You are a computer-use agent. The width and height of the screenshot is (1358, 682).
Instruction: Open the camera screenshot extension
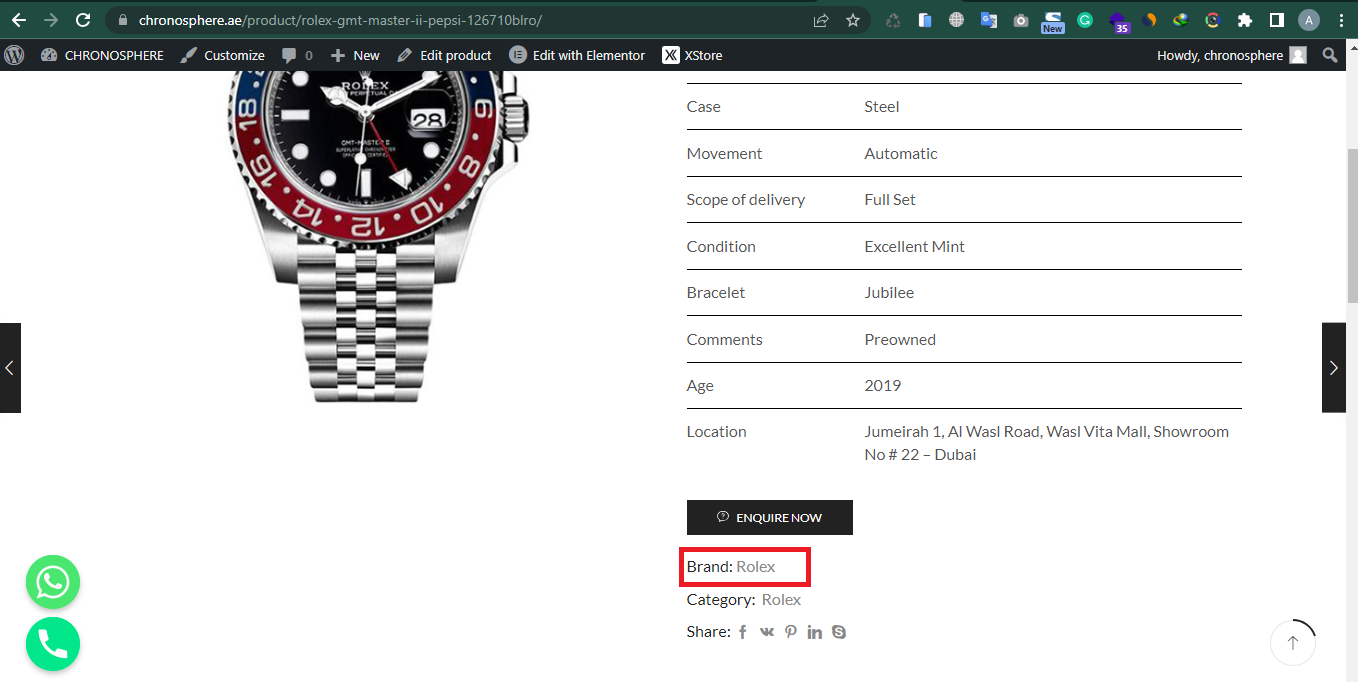(x=1021, y=20)
